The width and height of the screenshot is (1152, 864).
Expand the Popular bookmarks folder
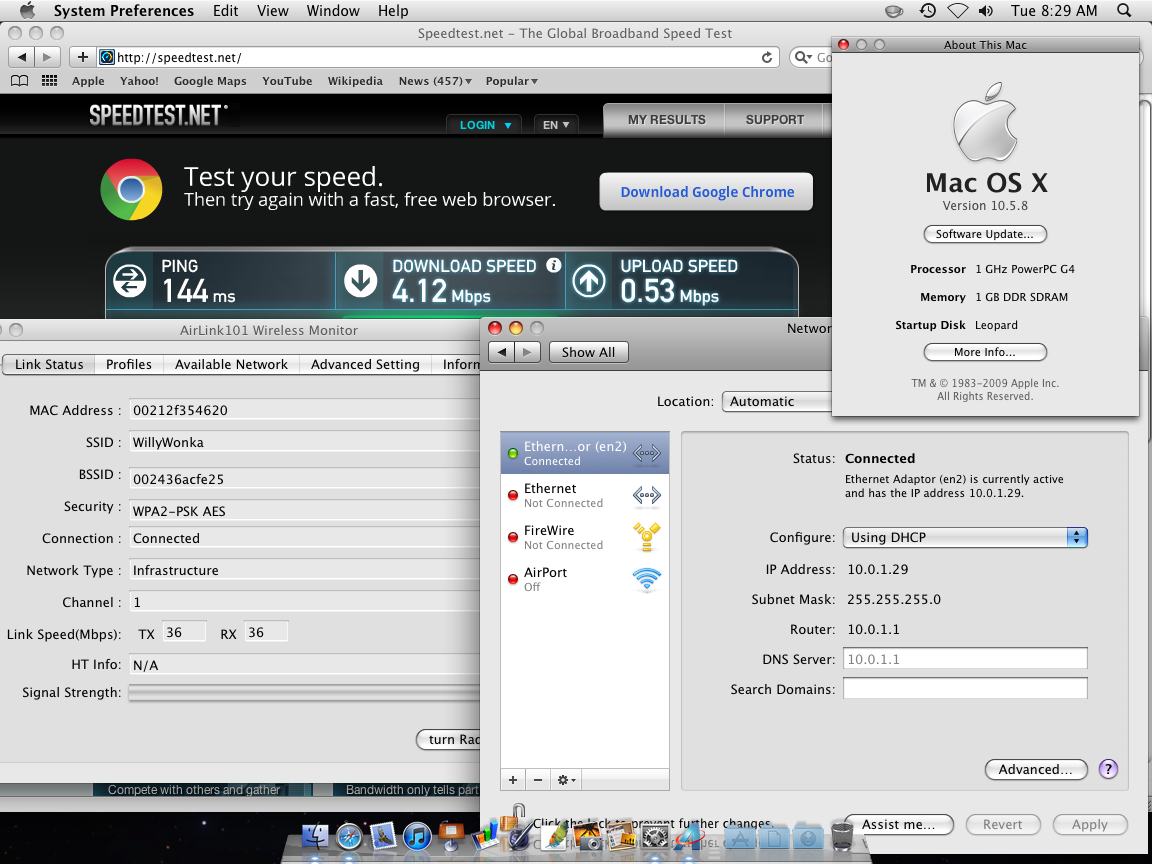pos(511,81)
